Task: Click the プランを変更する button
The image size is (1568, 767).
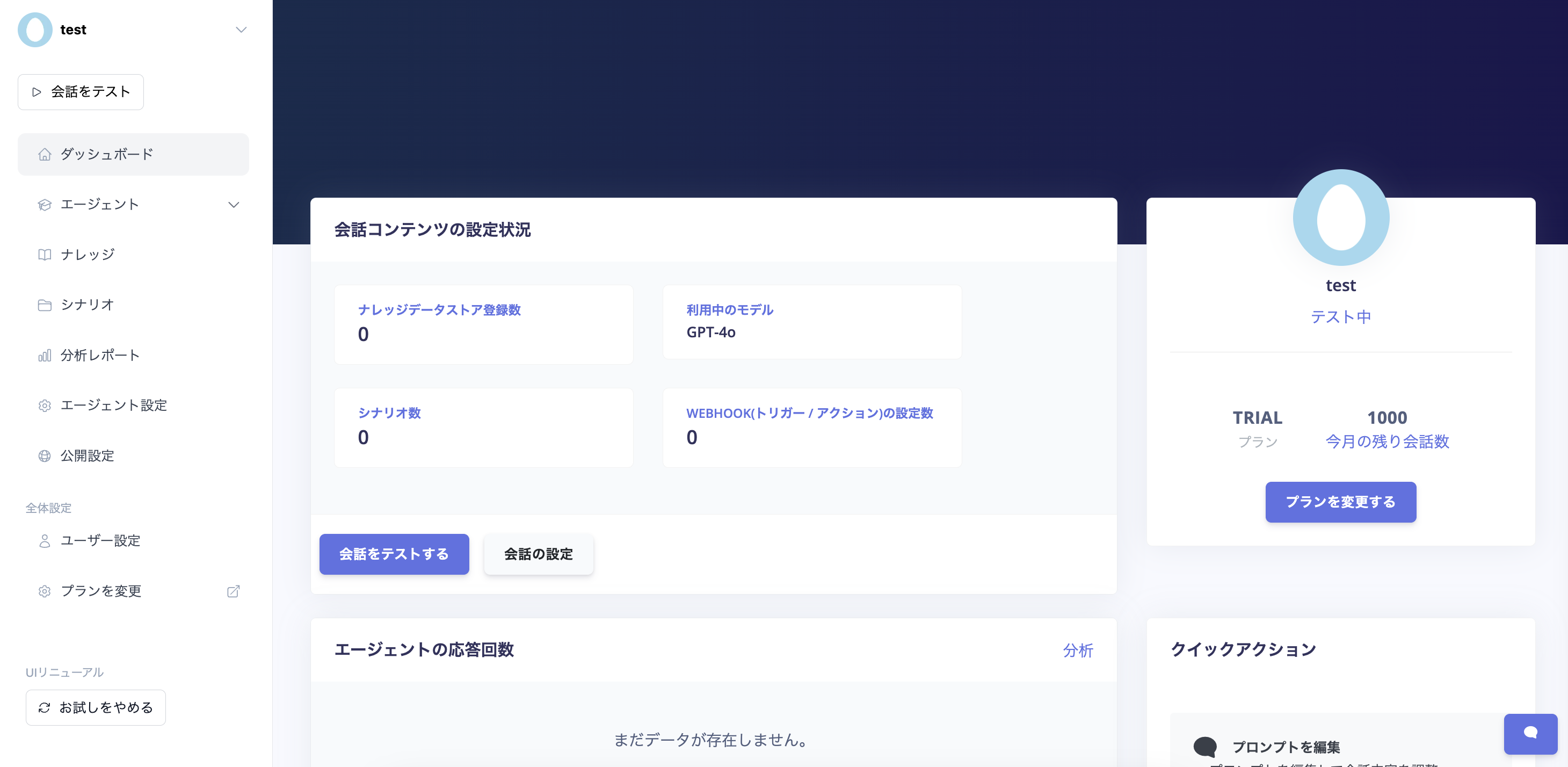Action: coord(1340,502)
